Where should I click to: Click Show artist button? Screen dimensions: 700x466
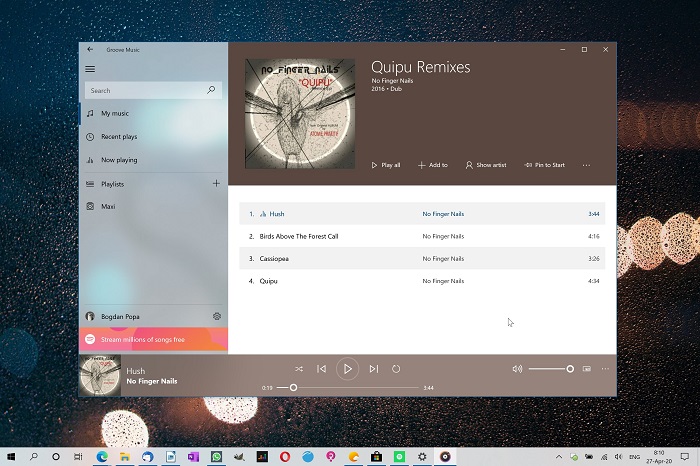pyautogui.click(x=486, y=165)
